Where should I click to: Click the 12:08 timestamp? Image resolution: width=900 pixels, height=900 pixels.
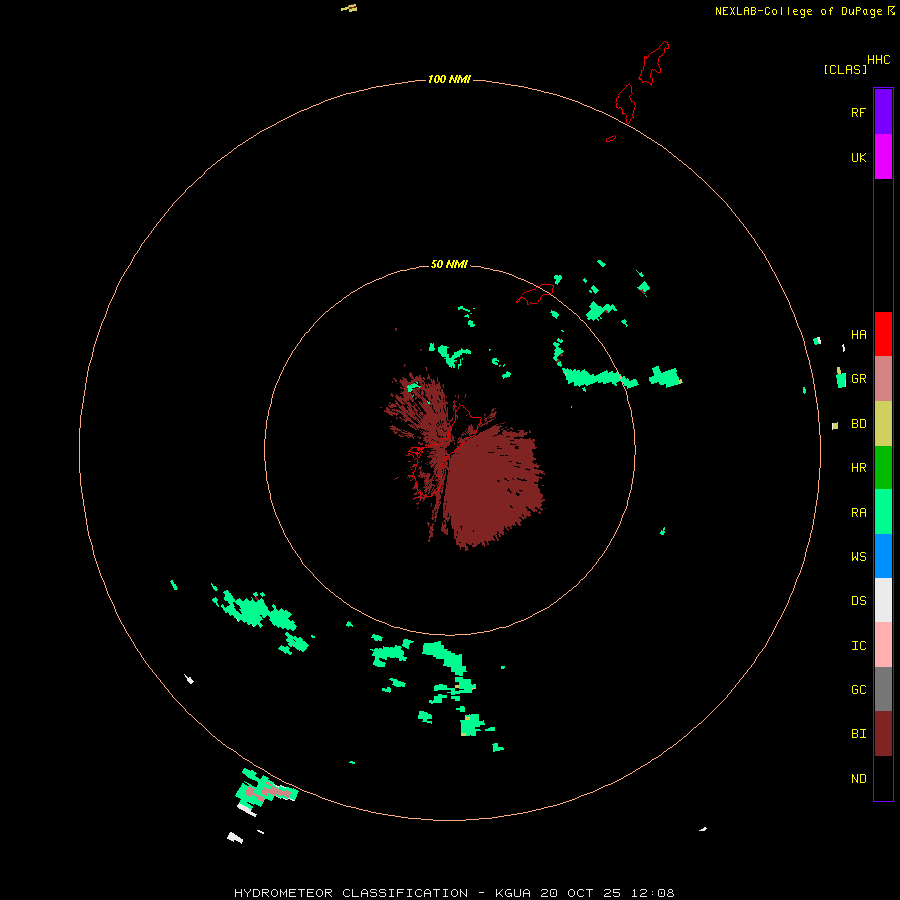(652, 893)
